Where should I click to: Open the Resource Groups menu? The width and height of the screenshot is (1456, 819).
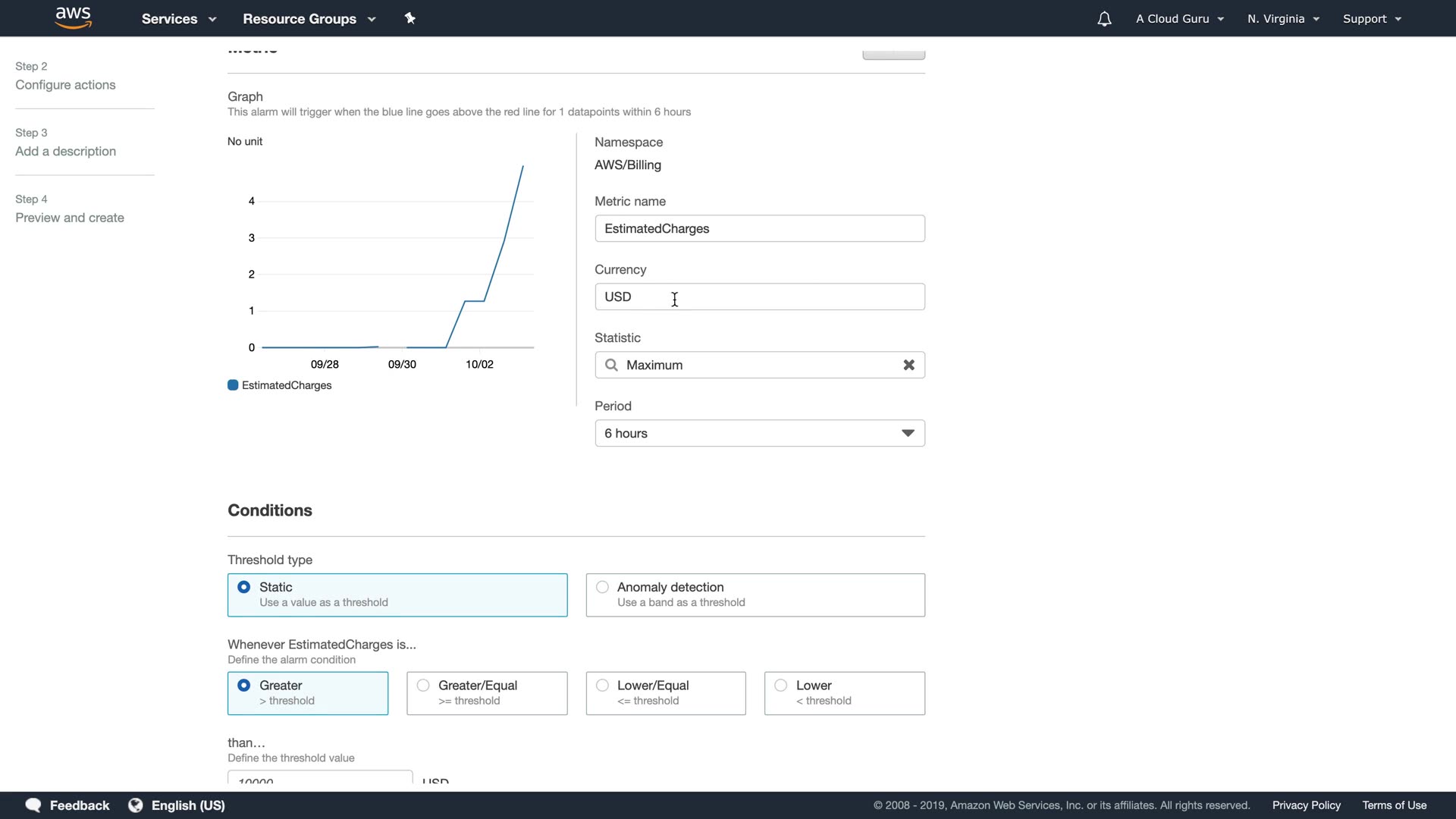[x=309, y=19]
